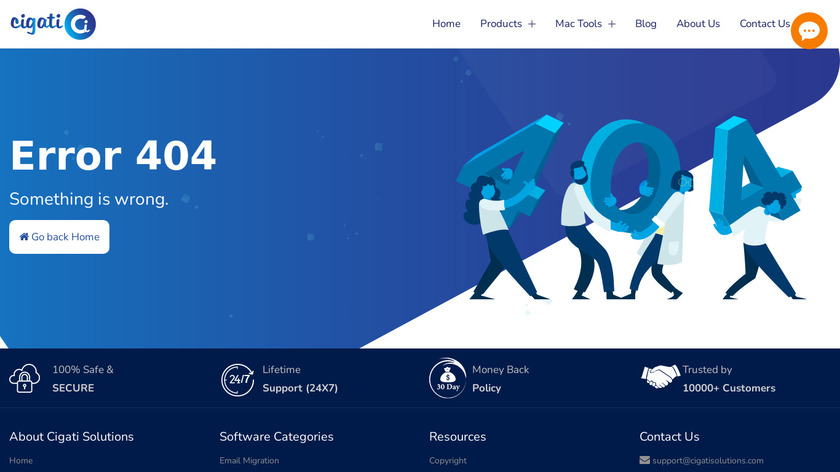Click the Go back Home button
840x472 pixels.
click(59, 237)
